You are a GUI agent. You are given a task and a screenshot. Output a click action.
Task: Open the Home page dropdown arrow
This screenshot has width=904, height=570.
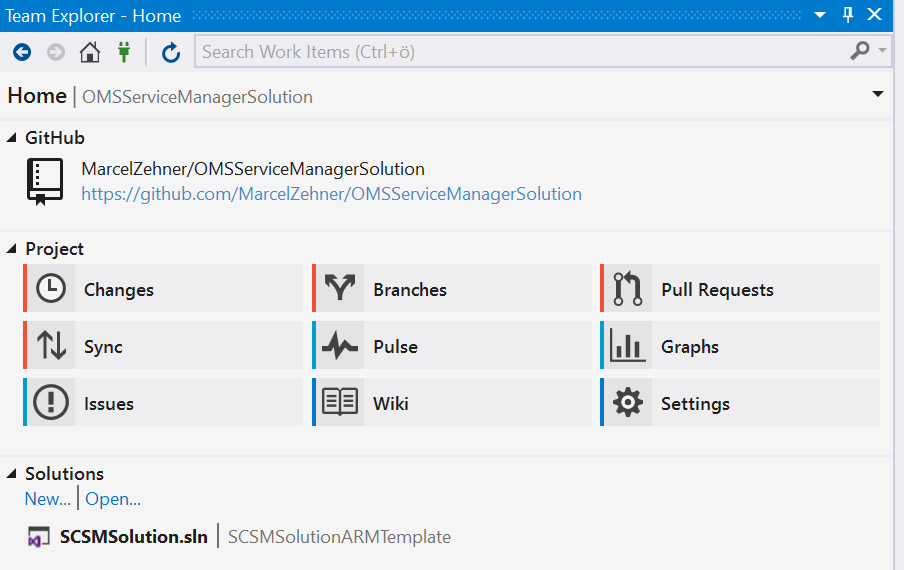pyautogui.click(x=877, y=95)
